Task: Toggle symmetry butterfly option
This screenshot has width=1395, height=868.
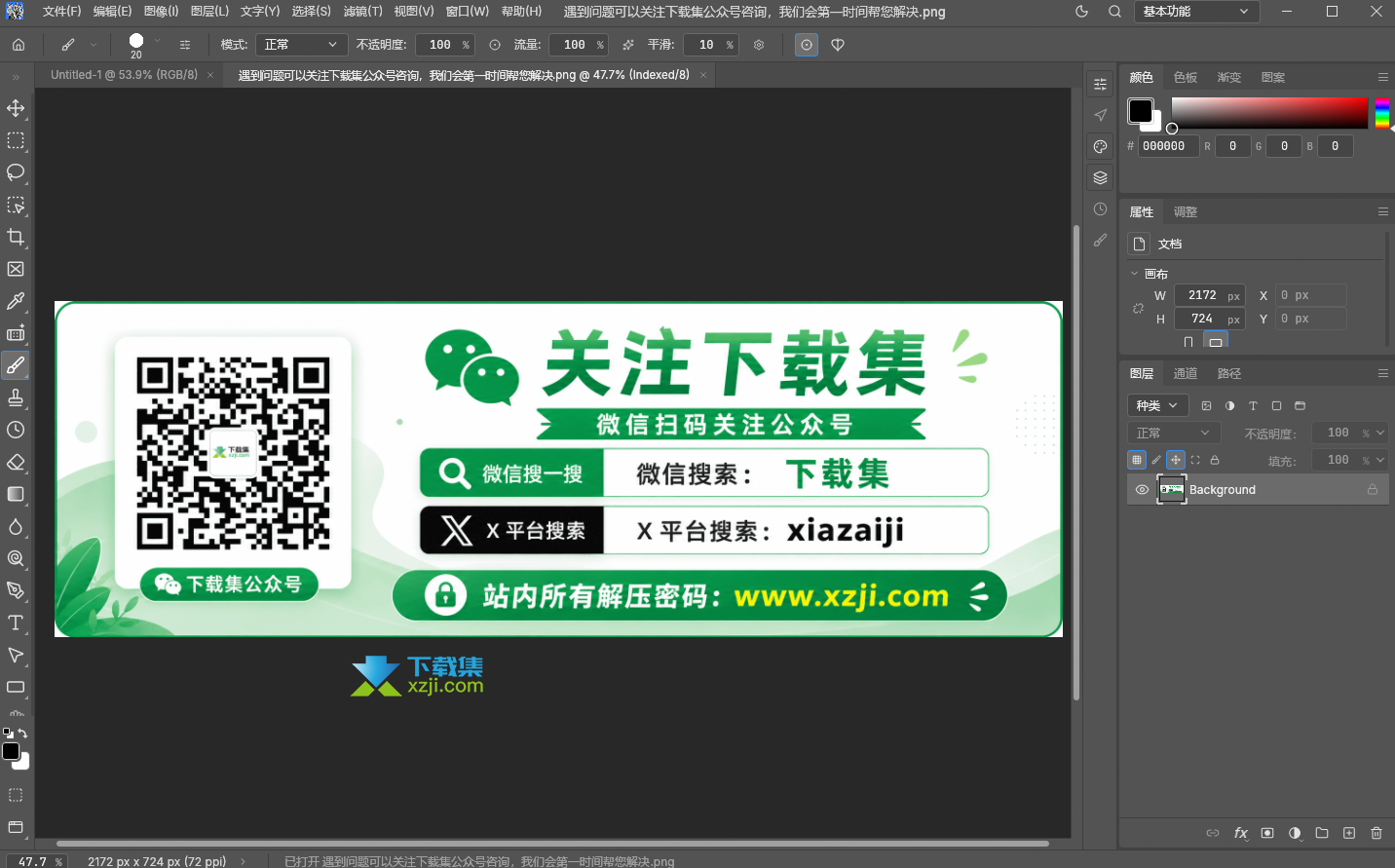Action: pos(838,45)
